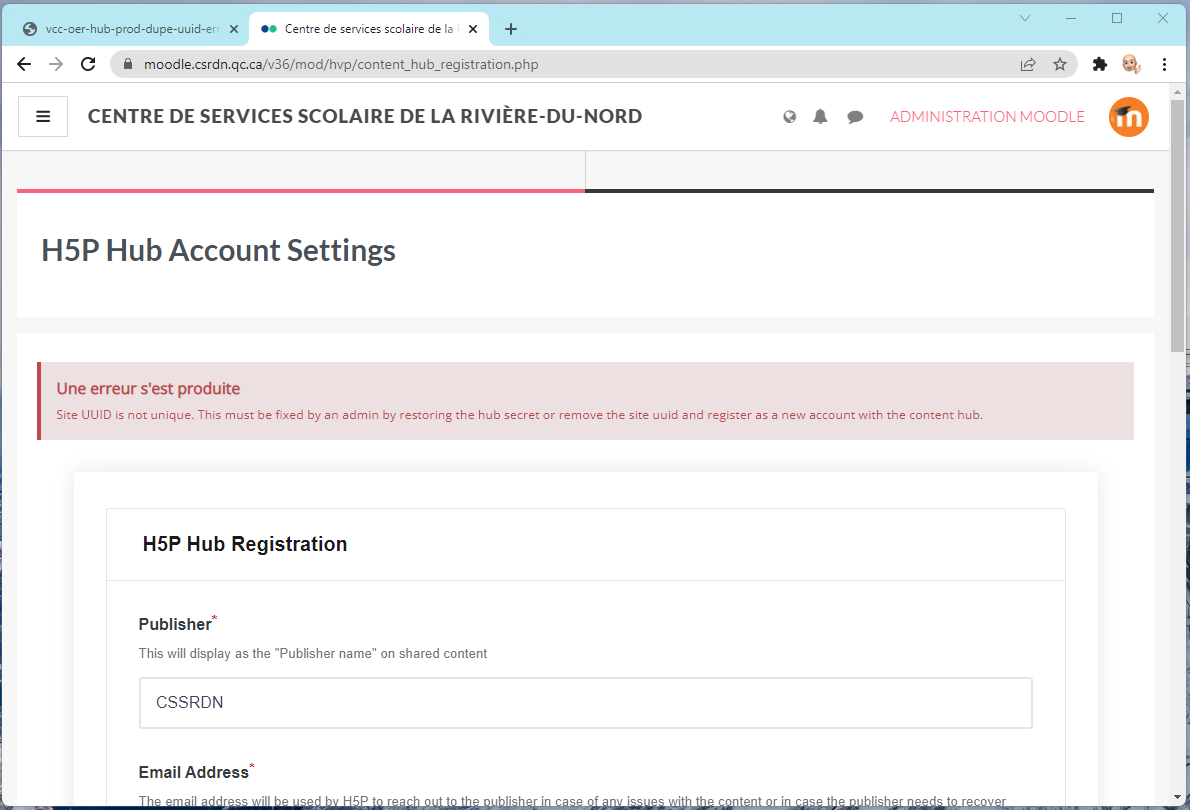This screenshot has width=1190, height=810.
Task: Click the Moodle user avatar
Action: click(x=1129, y=117)
